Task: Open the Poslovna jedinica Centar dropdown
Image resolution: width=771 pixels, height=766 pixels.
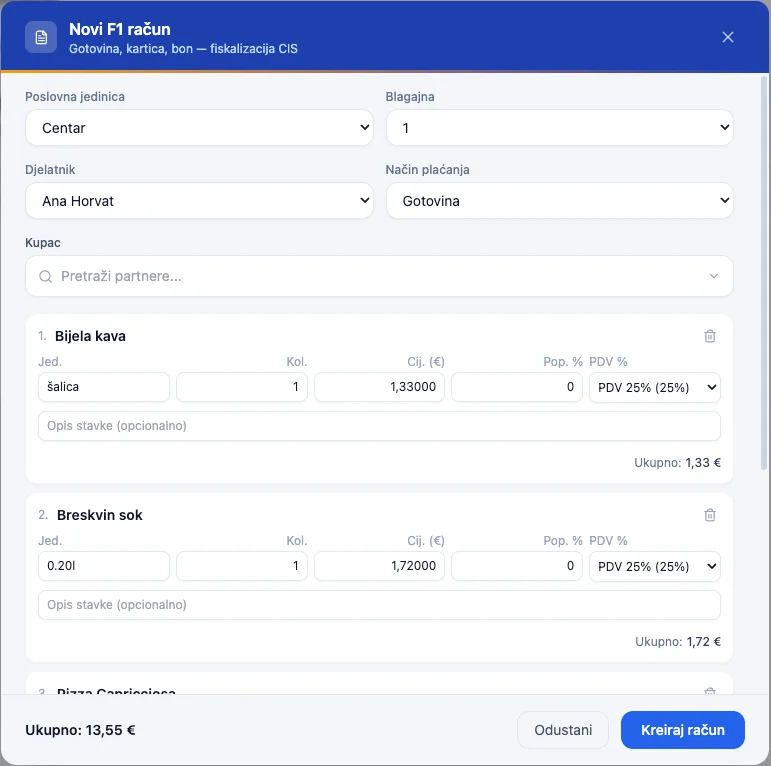Action: coord(199,128)
